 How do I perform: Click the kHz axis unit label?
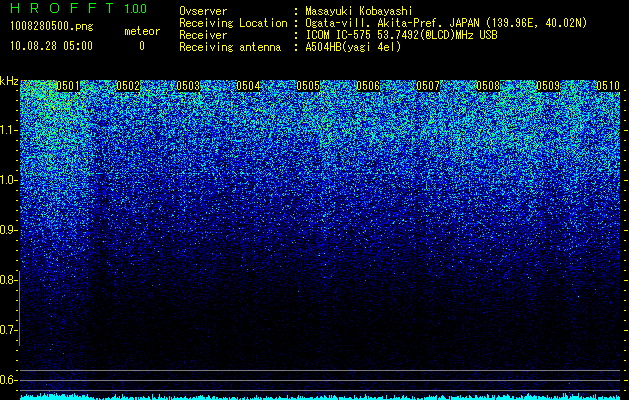9,81
